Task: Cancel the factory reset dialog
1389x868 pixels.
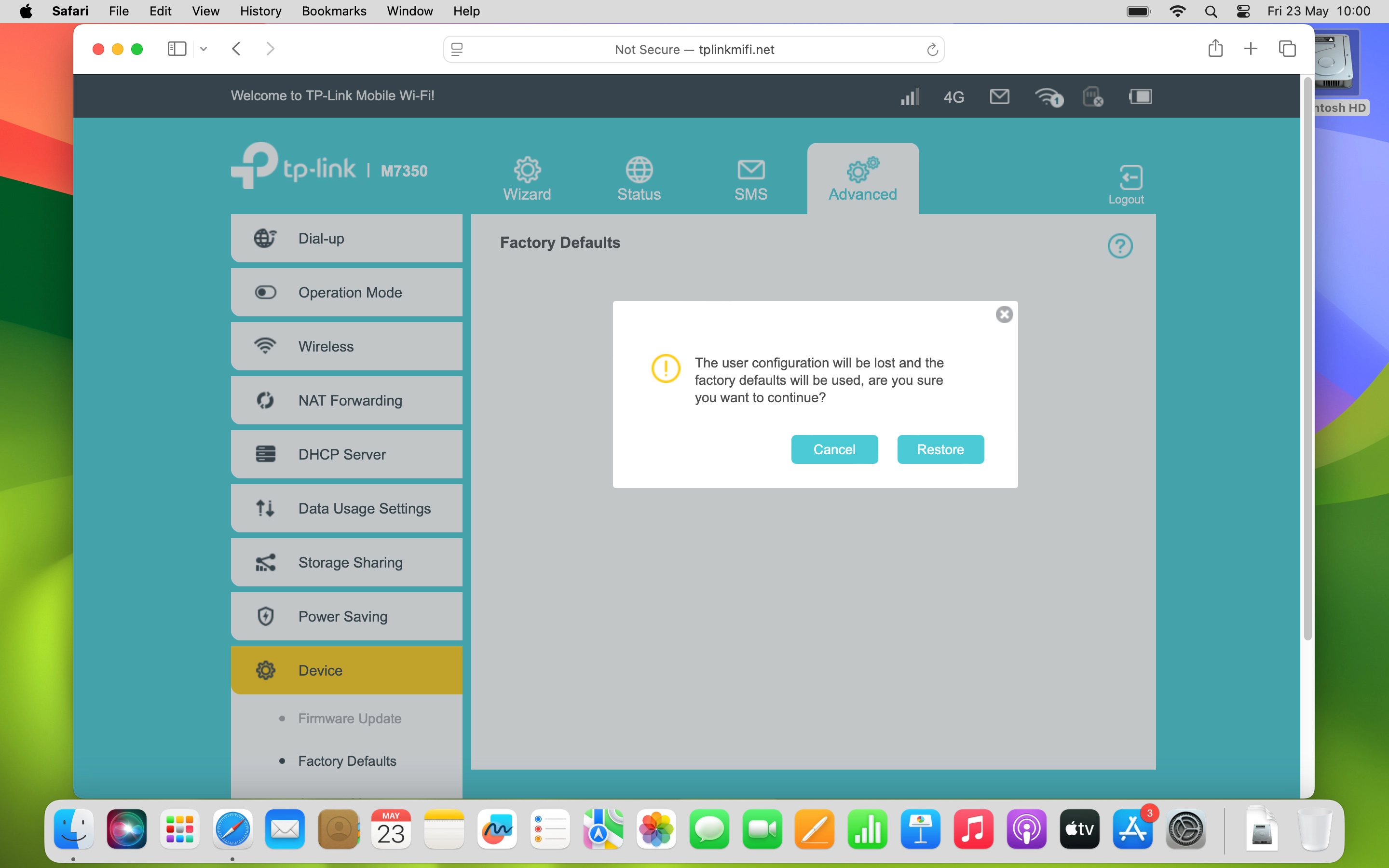Action: [834, 449]
